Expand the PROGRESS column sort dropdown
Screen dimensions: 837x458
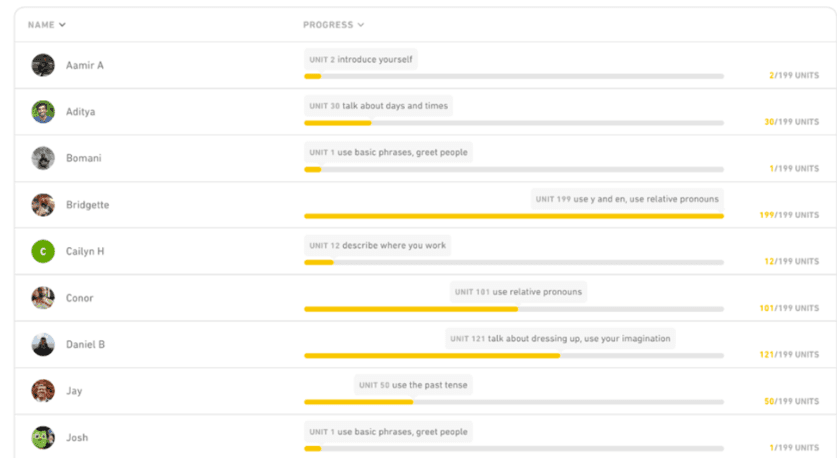(334, 25)
